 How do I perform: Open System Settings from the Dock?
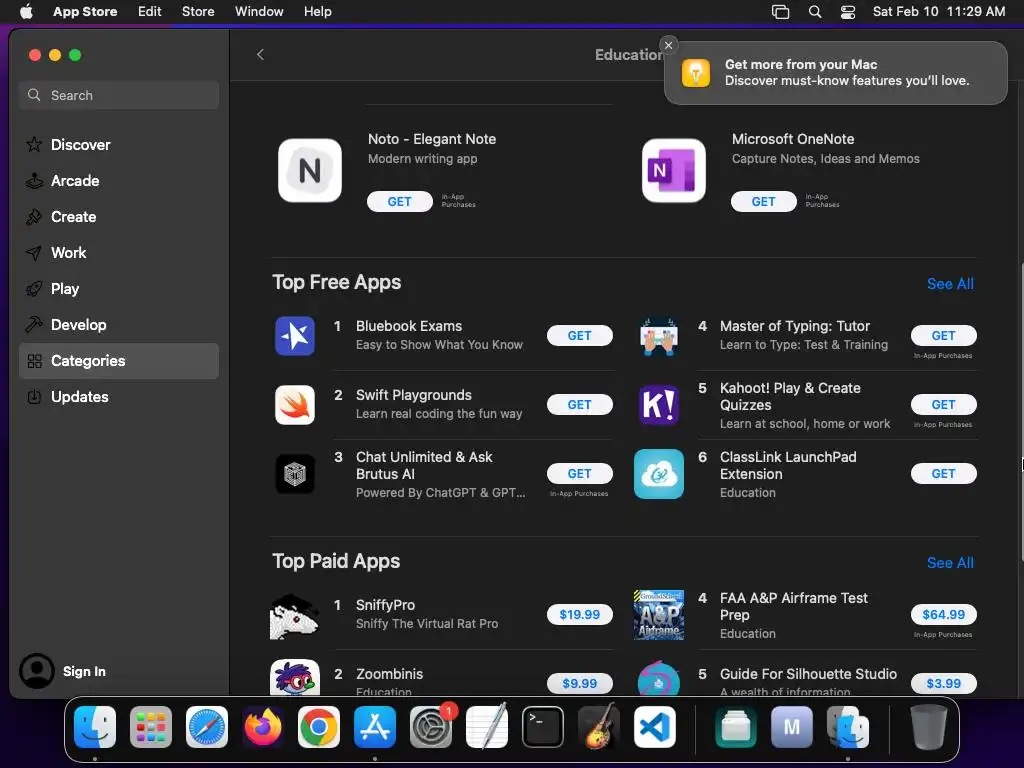pos(431,727)
